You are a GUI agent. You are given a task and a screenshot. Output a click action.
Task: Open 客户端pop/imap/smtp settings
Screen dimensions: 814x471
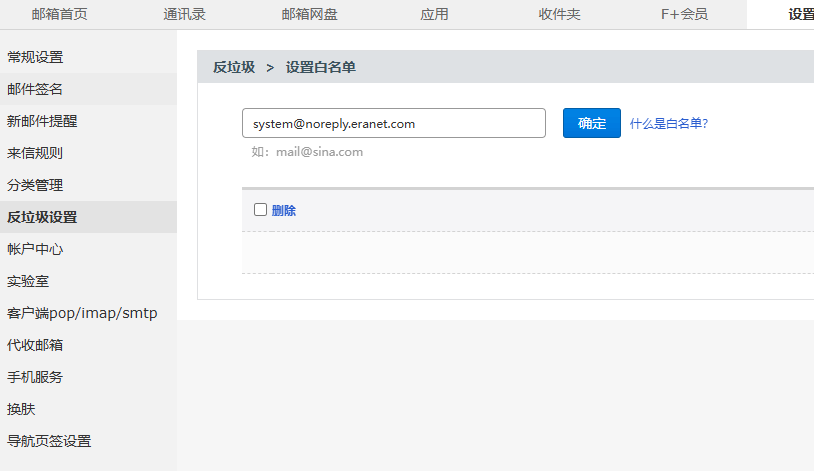(82, 313)
